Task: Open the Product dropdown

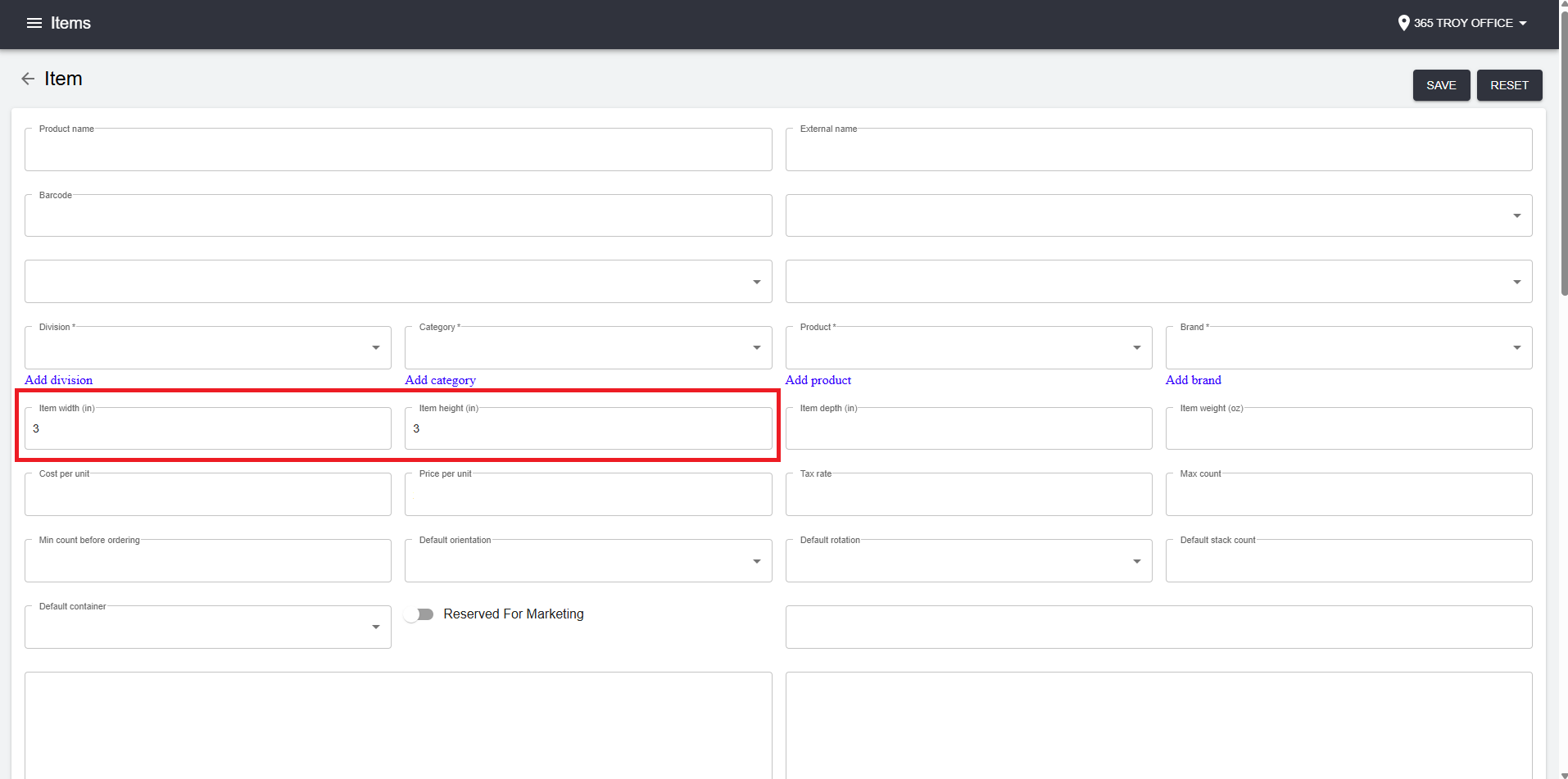Action: tap(1135, 347)
